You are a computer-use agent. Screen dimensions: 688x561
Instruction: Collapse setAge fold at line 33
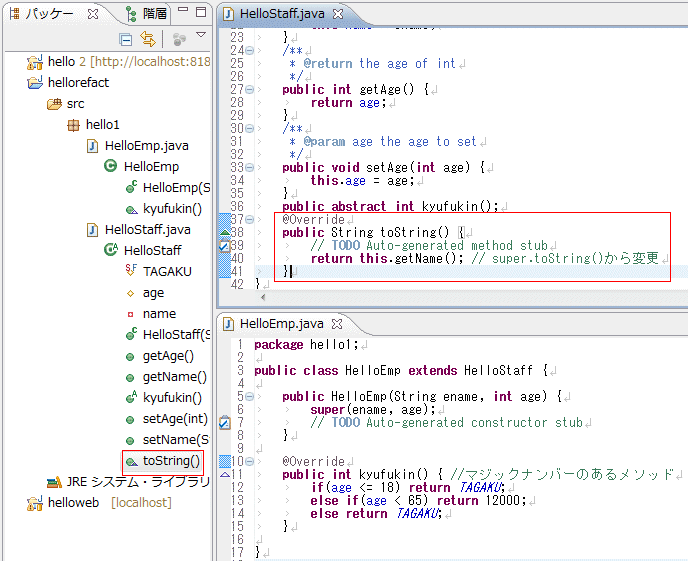(249, 168)
